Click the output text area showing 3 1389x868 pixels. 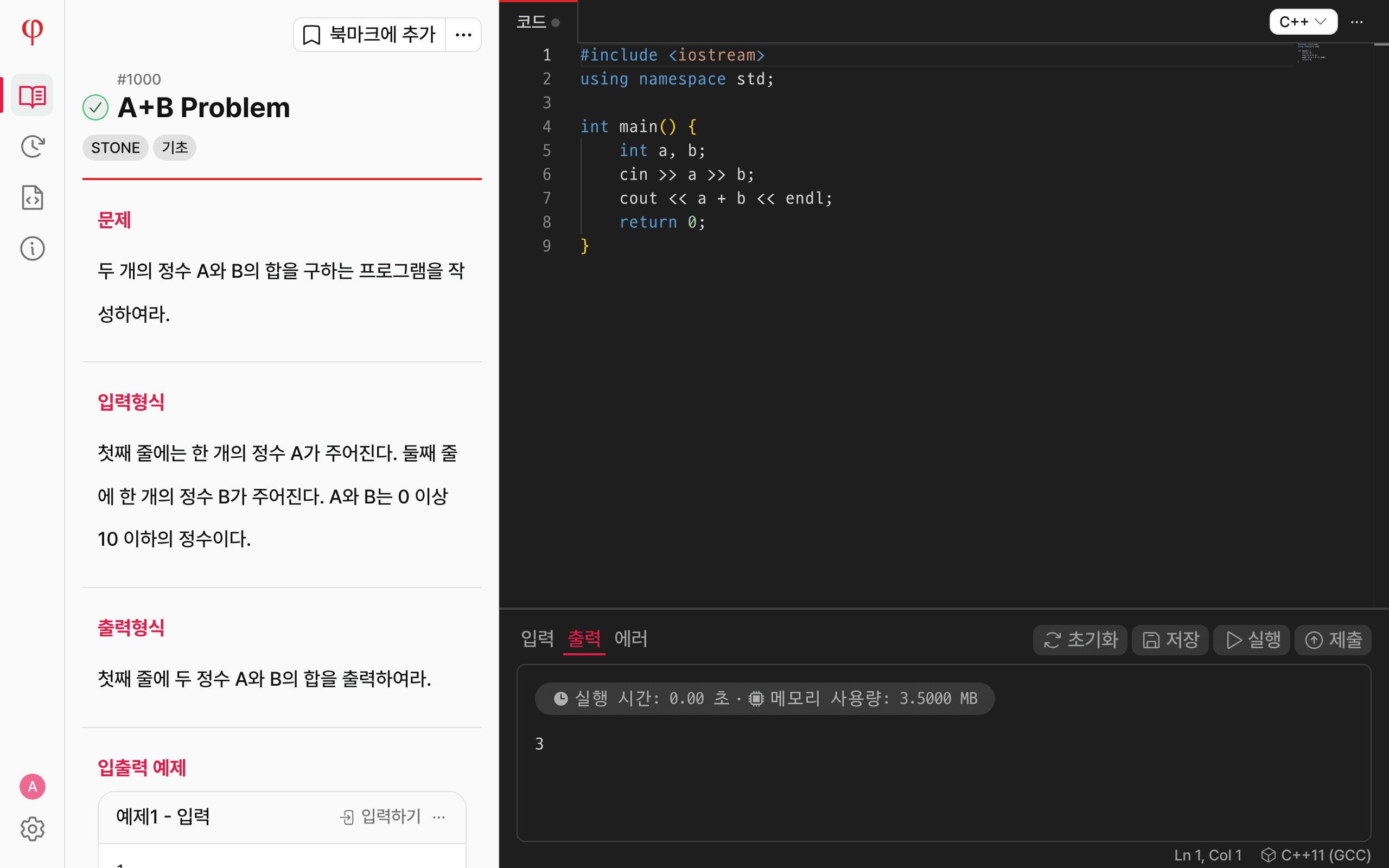(944, 752)
